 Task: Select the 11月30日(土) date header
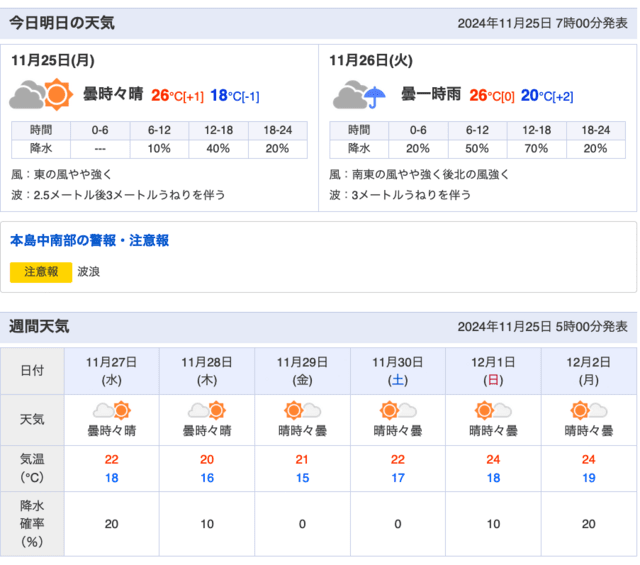click(398, 371)
